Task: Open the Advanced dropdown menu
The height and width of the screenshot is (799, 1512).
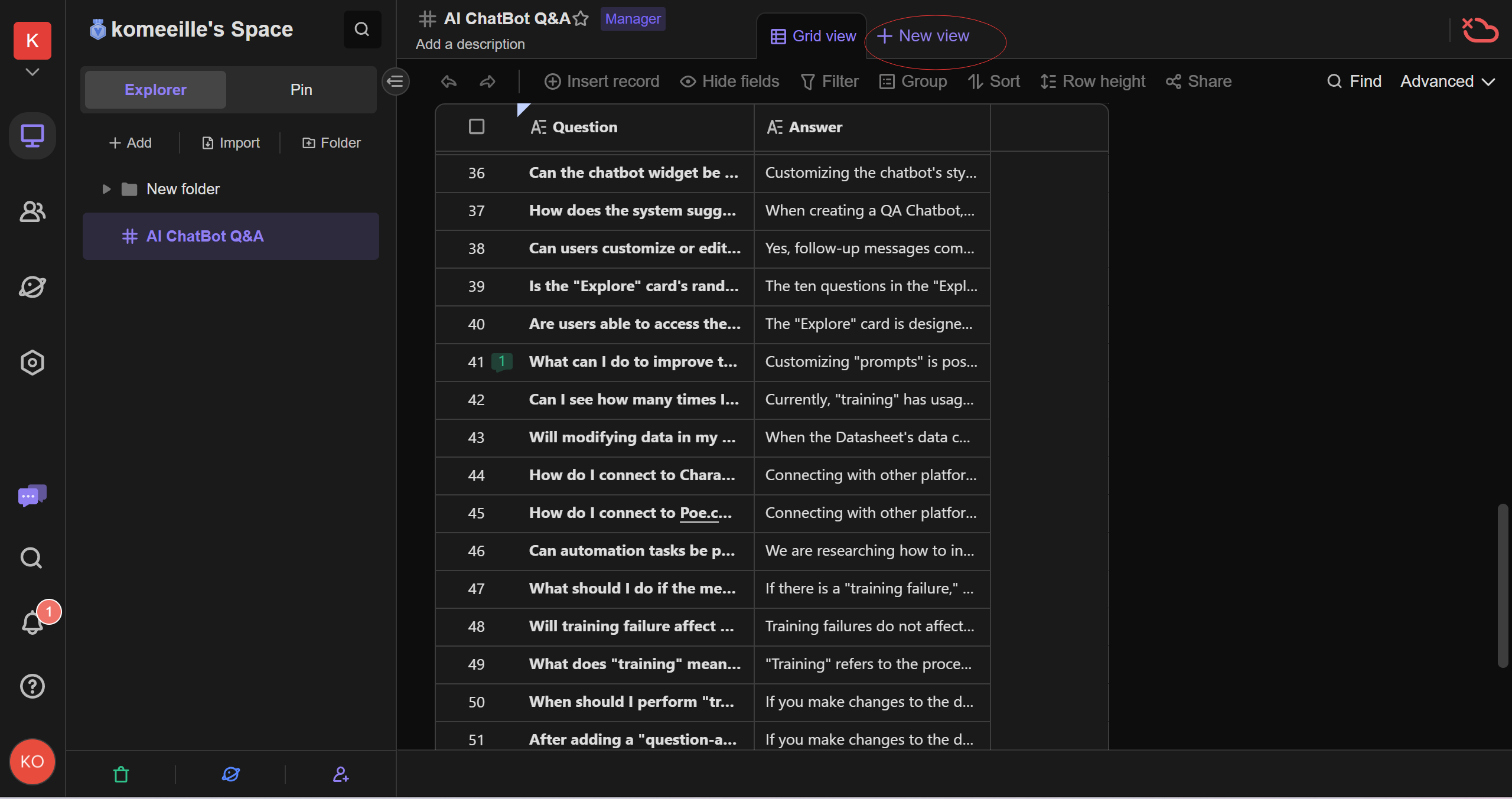Action: (1447, 81)
